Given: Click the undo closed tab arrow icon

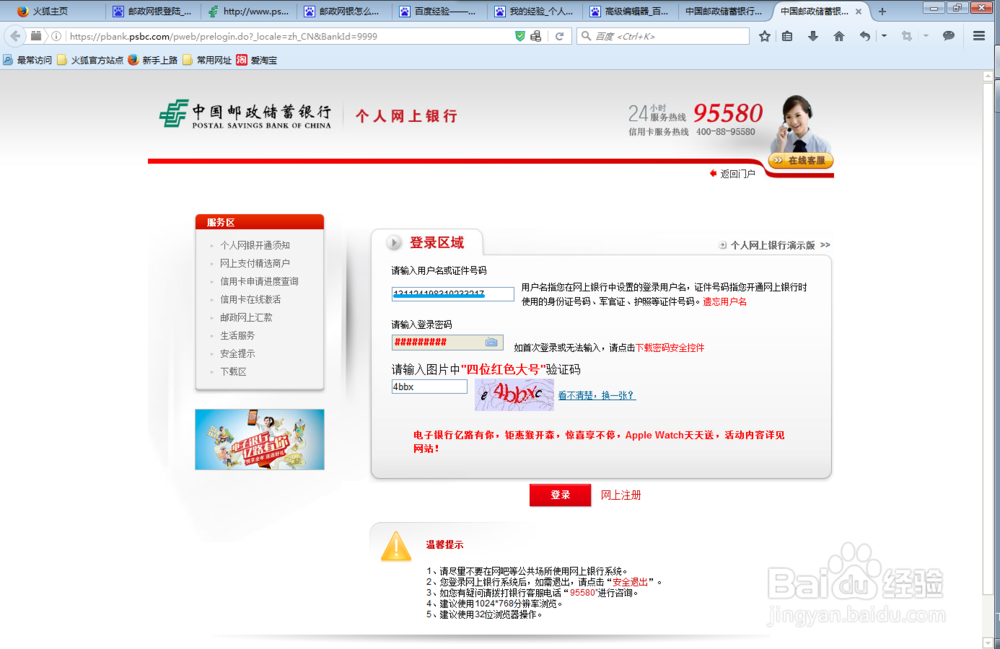Looking at the screenshot, I should click(865, 36).
